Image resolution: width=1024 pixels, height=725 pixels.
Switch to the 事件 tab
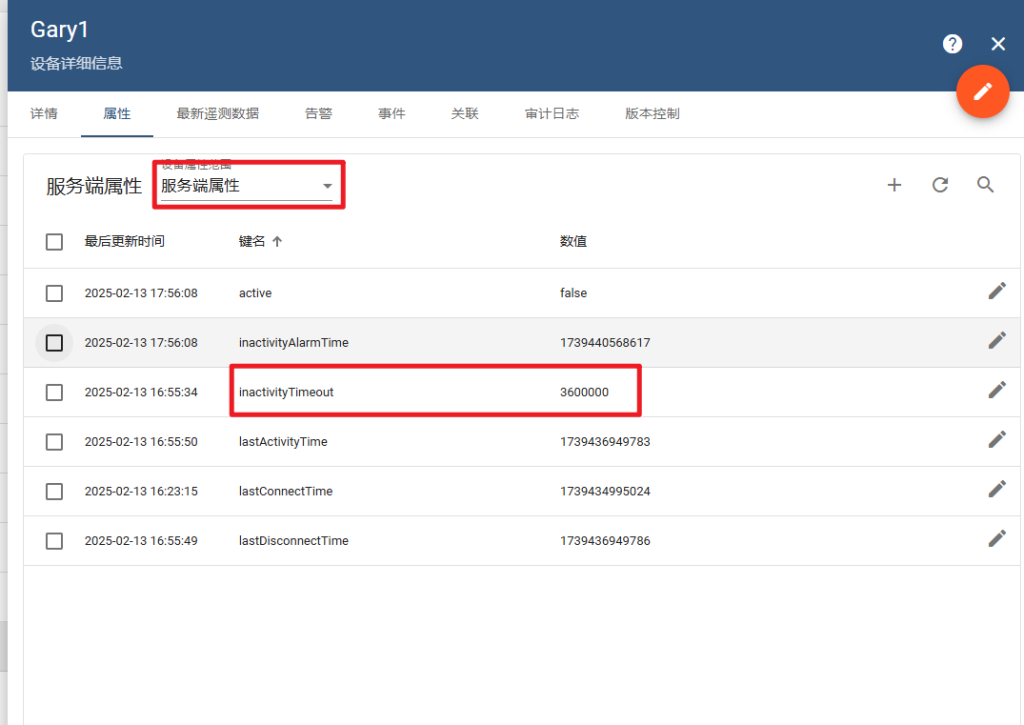click(x=392, y=114)
